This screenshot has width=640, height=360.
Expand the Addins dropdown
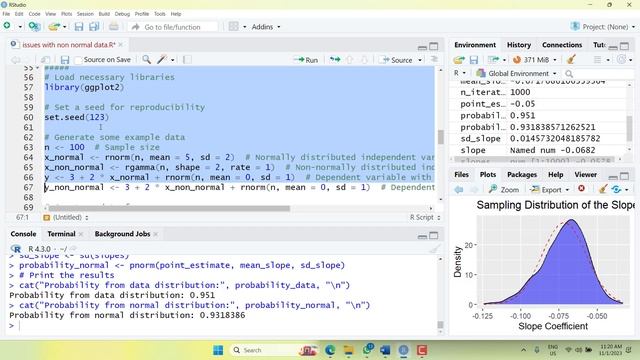(266, 27)
